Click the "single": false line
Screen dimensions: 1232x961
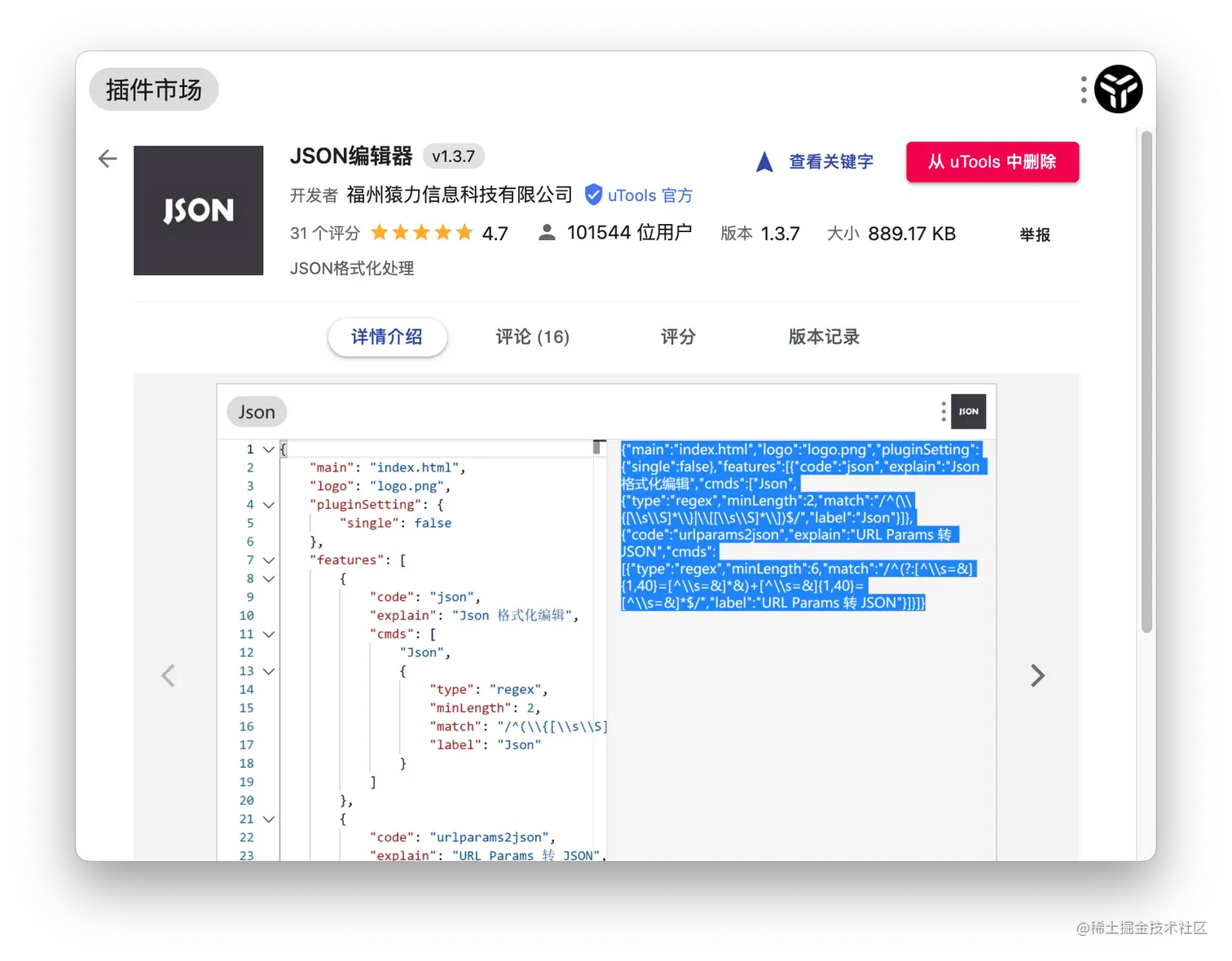tap(395, 523)
